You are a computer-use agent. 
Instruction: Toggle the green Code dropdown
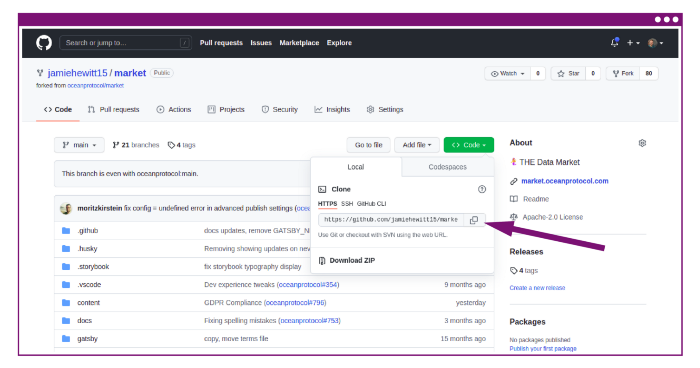(469, 145)
